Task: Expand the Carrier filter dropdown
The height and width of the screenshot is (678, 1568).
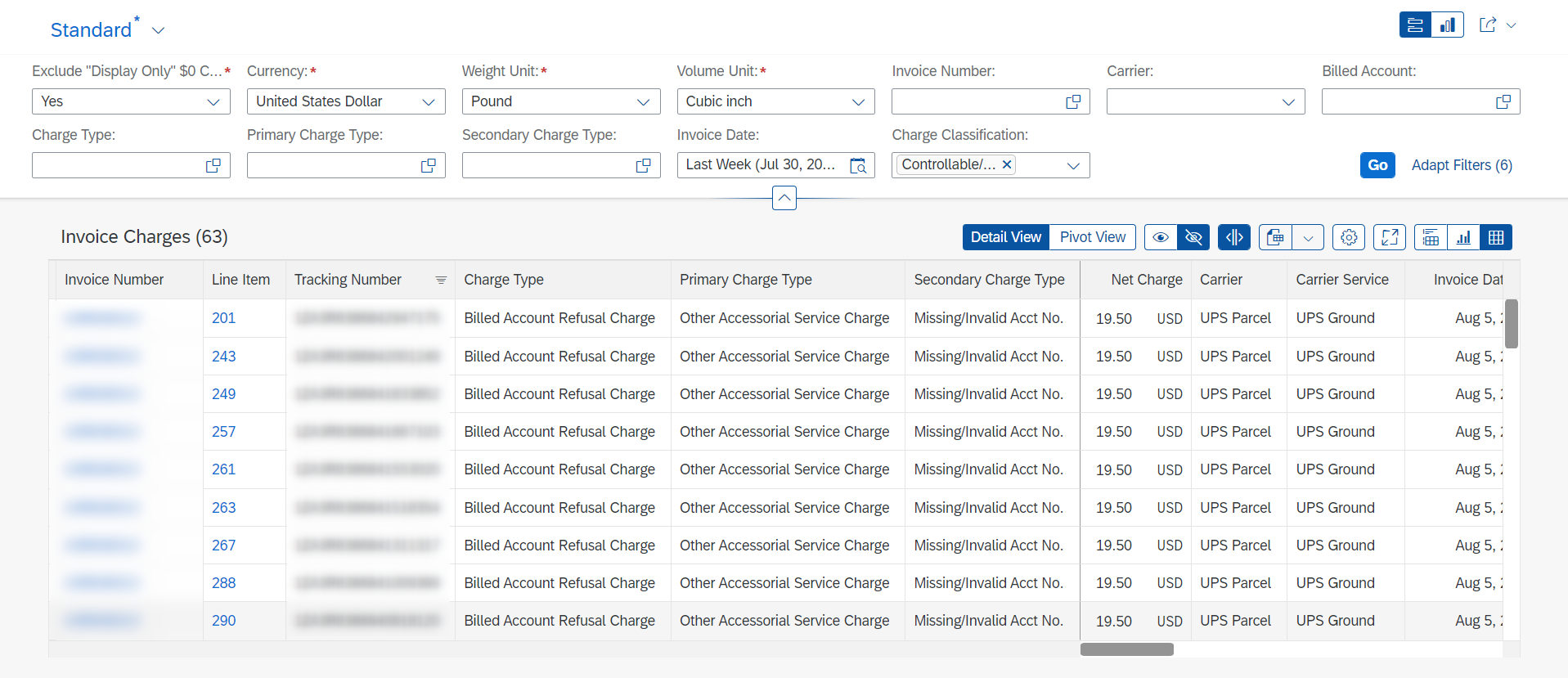Action: point(1288,101)
